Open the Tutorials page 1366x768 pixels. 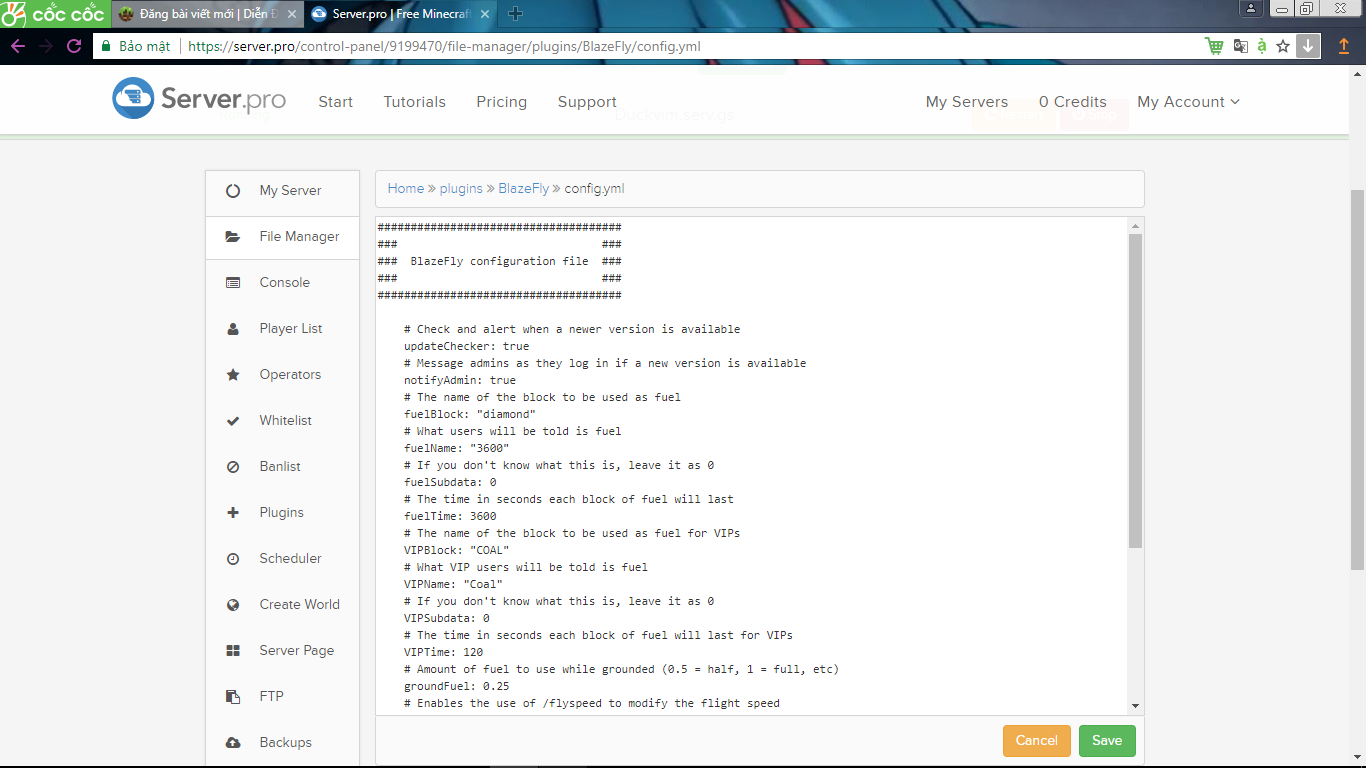[414, 102]
